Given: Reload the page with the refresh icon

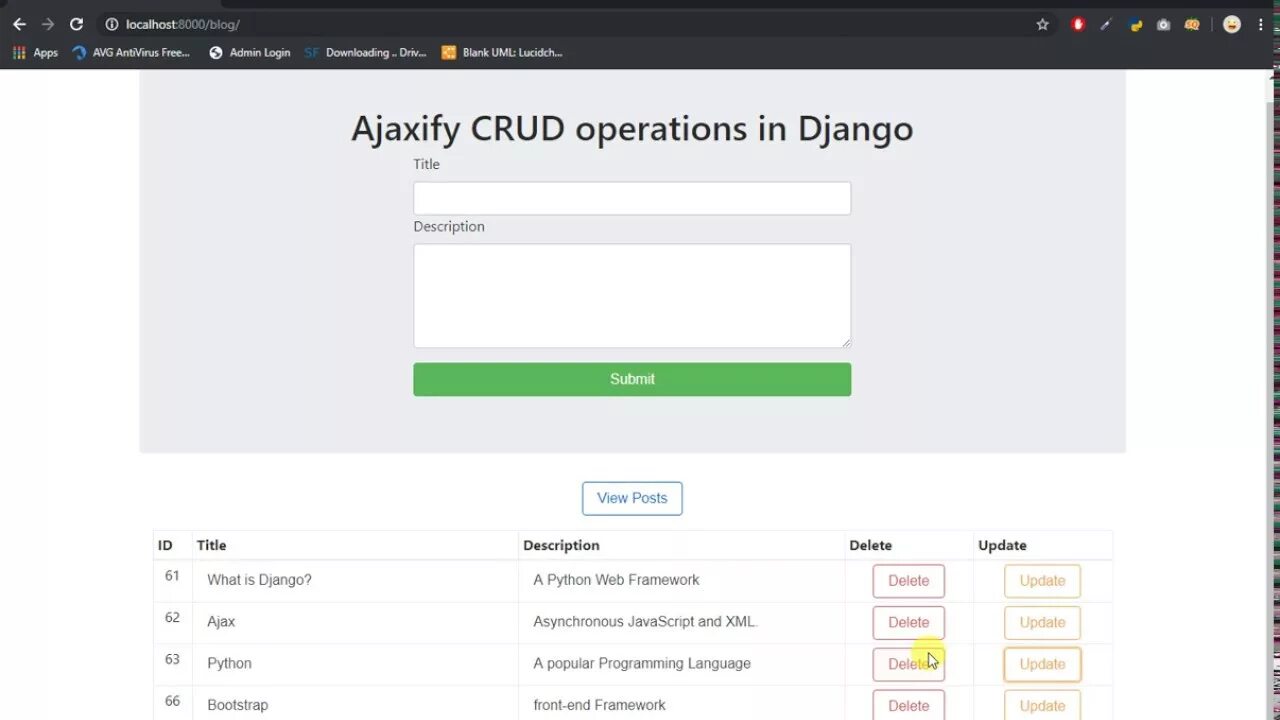Looking at the screenshot, I should tap(76, 24).
